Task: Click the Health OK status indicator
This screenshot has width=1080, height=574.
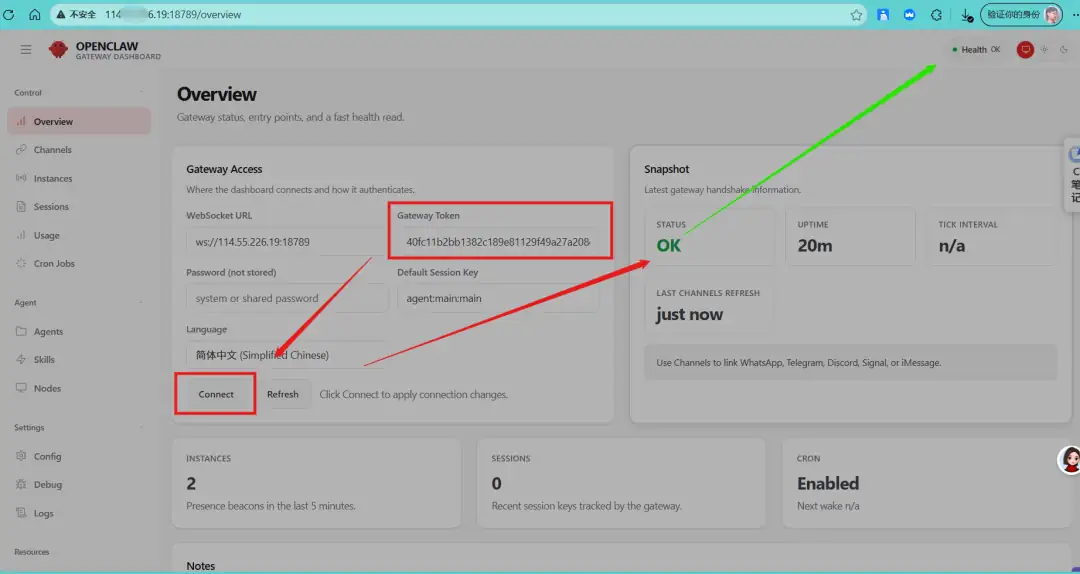Action: pyautogui.click(x=975, y=50)
